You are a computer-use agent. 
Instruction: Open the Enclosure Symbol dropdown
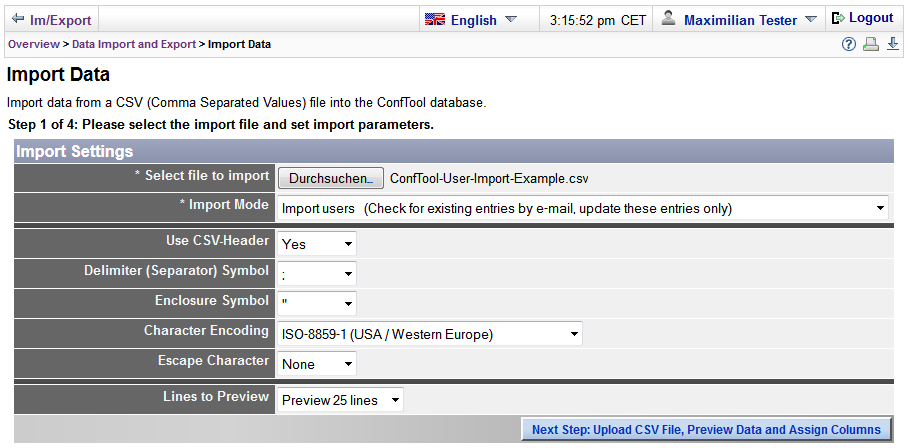[317, 304]
